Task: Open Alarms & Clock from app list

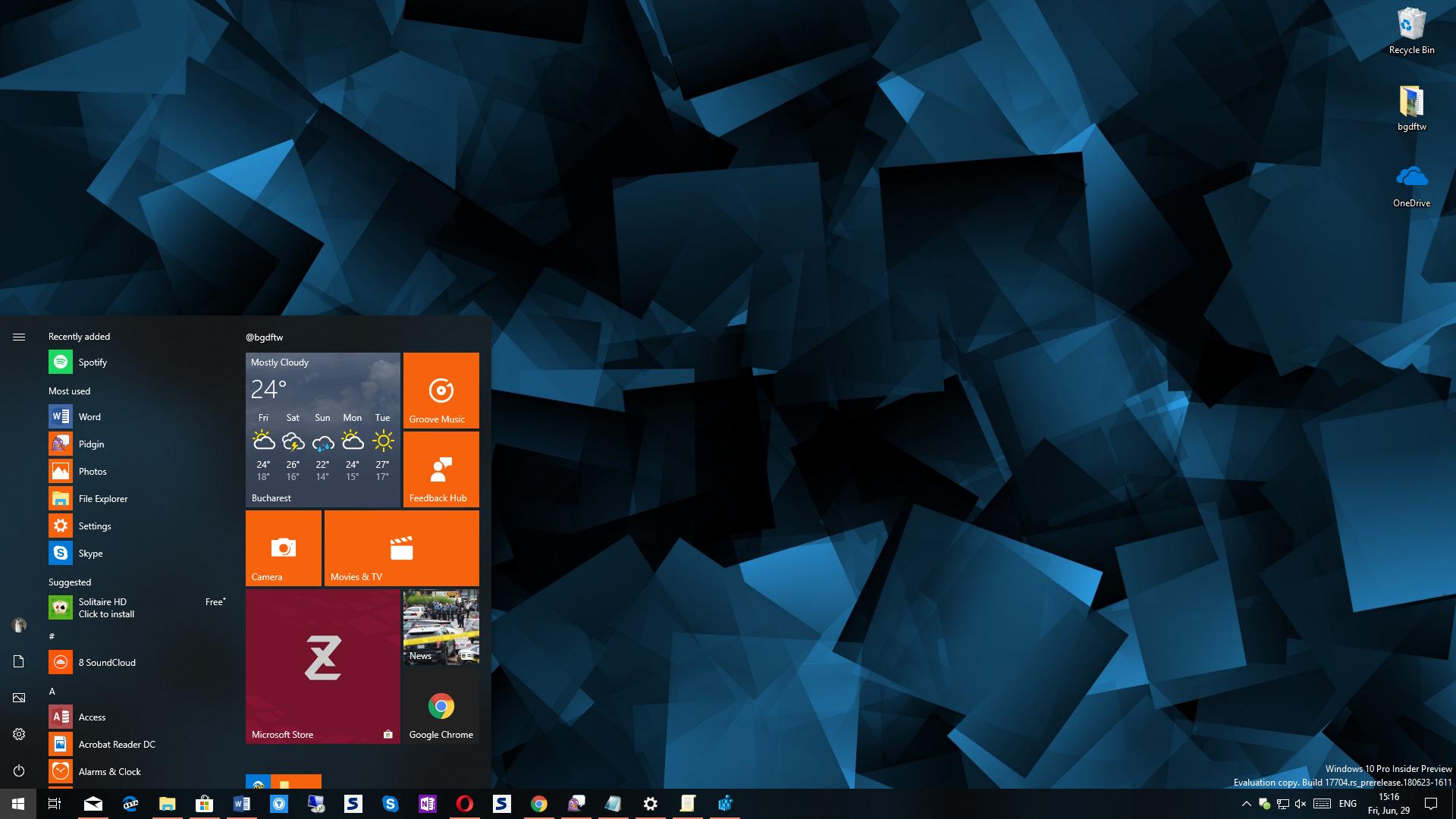Action: click(138, 772)
